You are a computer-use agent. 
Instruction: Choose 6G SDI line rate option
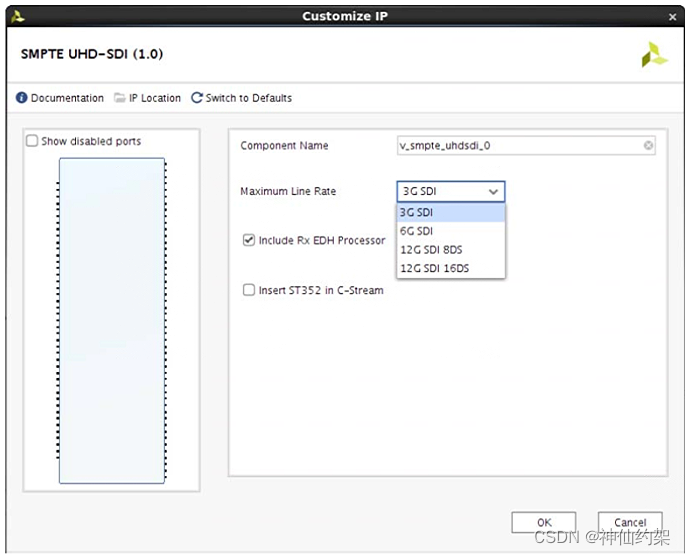tap(451, 231)
